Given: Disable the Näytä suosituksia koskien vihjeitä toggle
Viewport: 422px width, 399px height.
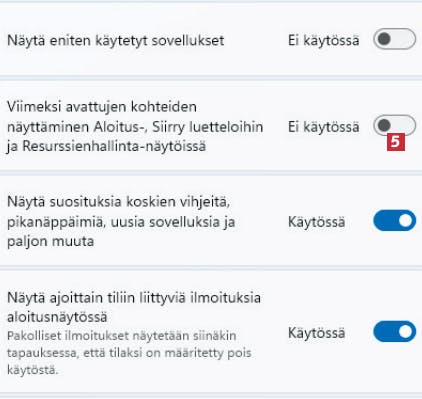Looking at the screenshot, I should [394, 220].
